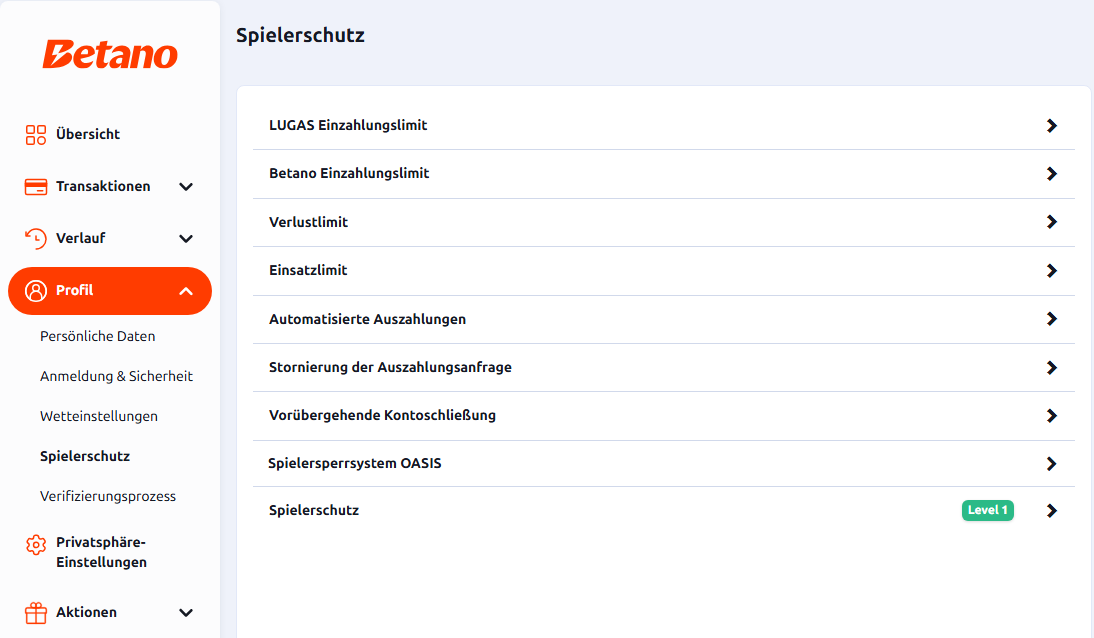Open Persönliche Daten in sidebar

coord(98,336)
